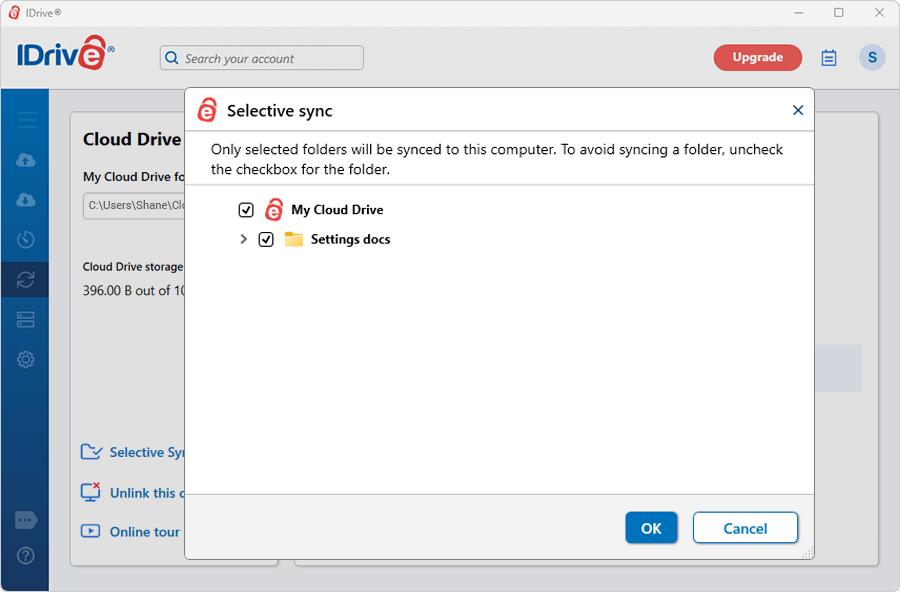Open the Settings gear sidebar icon

(x=26, y=360)
